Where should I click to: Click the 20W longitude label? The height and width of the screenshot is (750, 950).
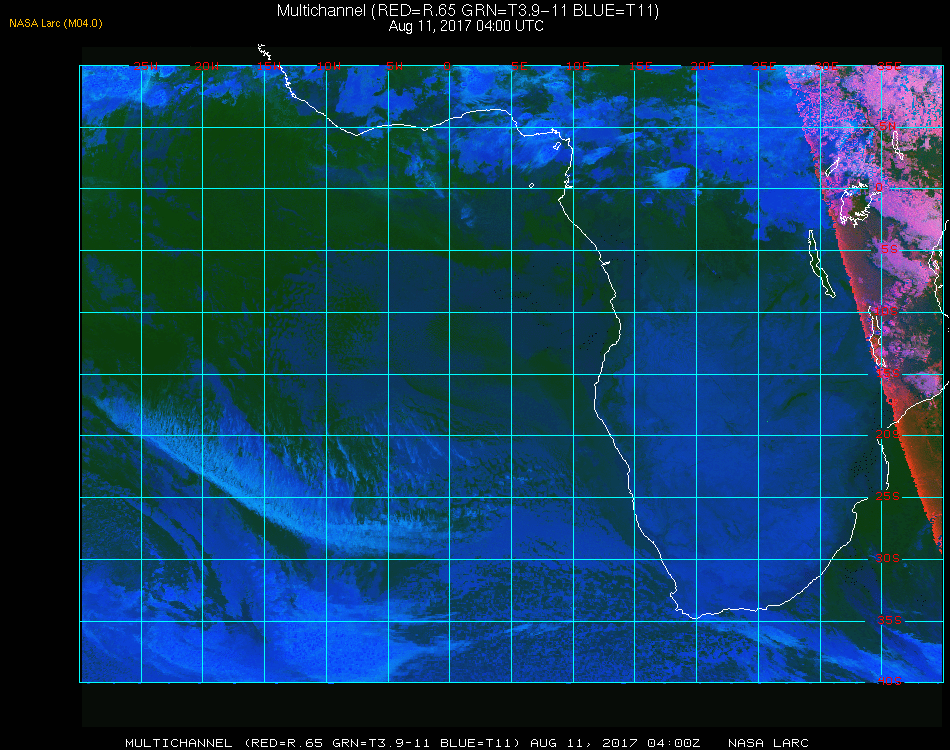coord(207,66)
